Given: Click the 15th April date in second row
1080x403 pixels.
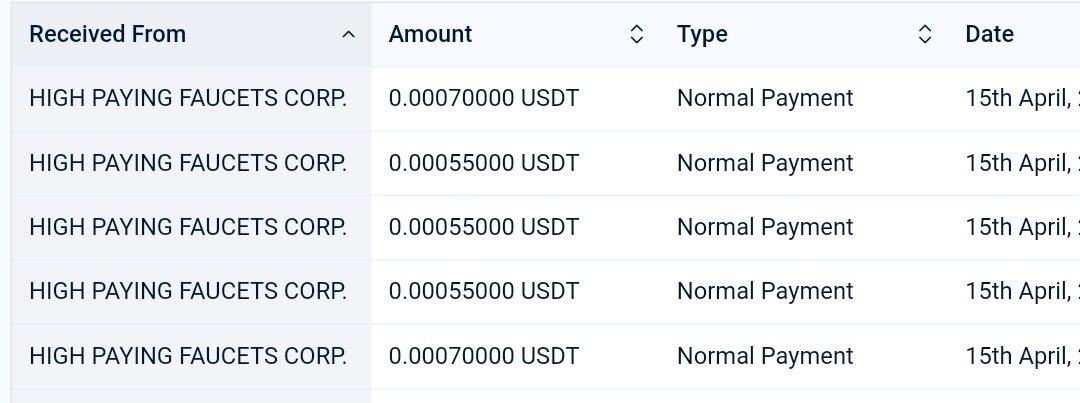Looking at the screenshot, I should click(x=1023, y=163).
